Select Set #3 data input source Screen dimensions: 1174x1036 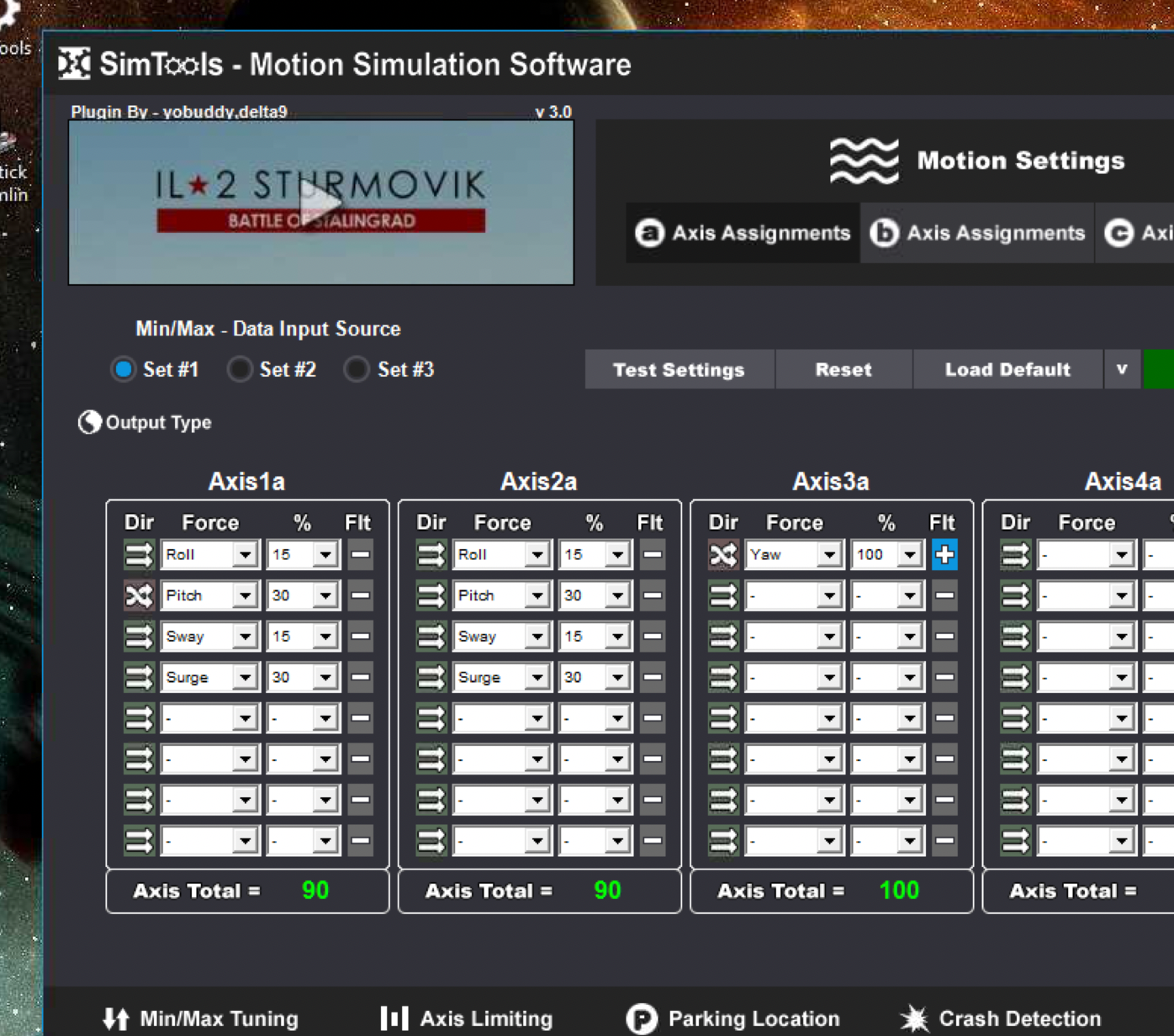(x=357, y=369)
